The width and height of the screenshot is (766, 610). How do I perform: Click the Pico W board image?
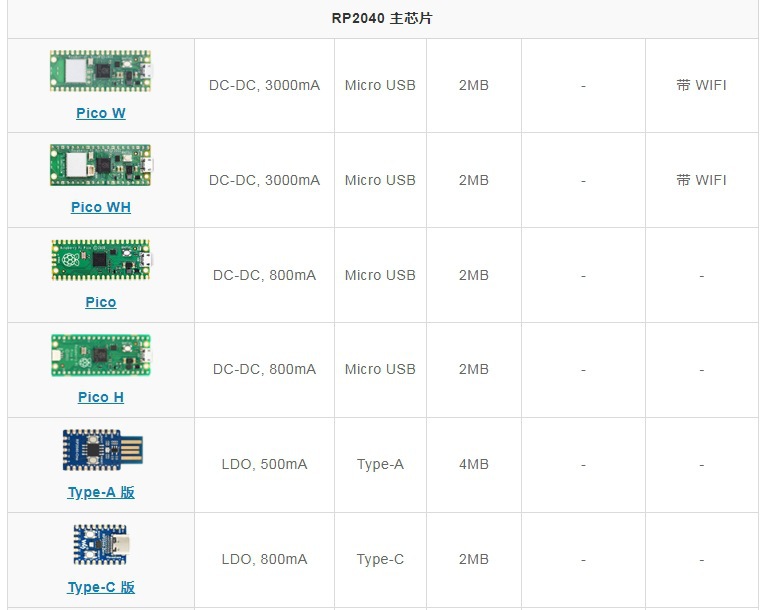(101, 71)
